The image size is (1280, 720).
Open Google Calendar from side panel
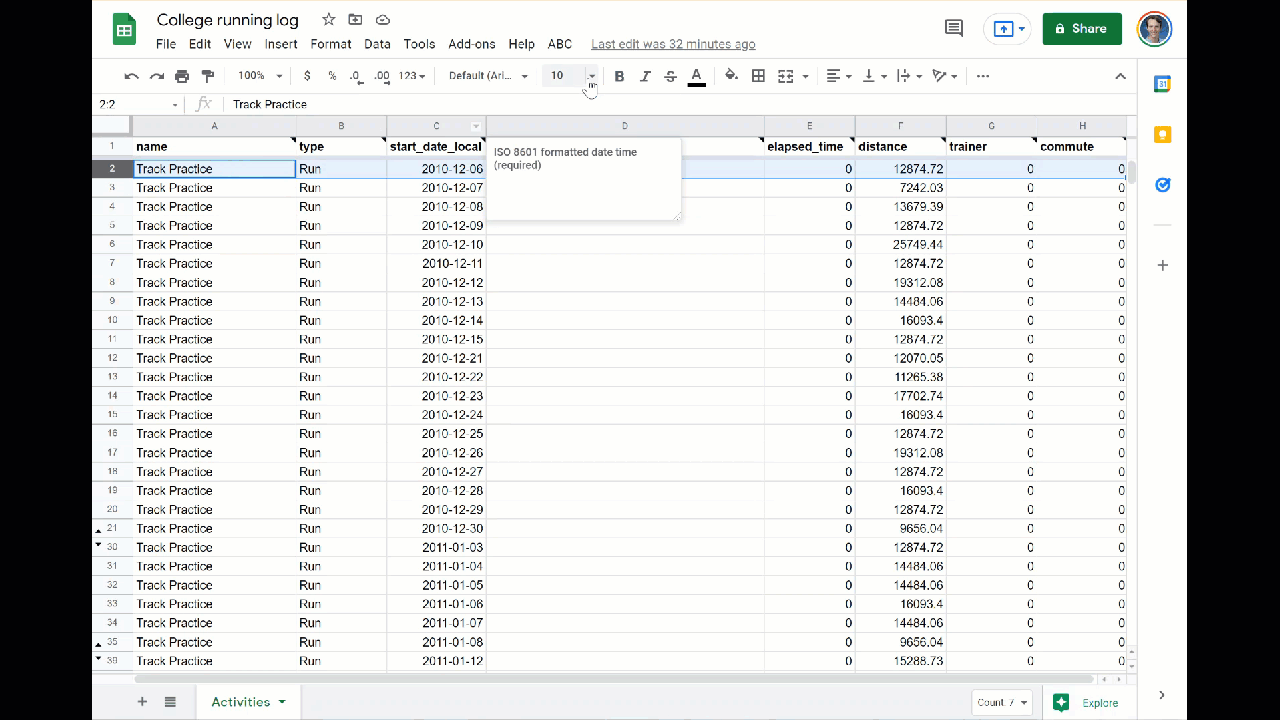1162,83
